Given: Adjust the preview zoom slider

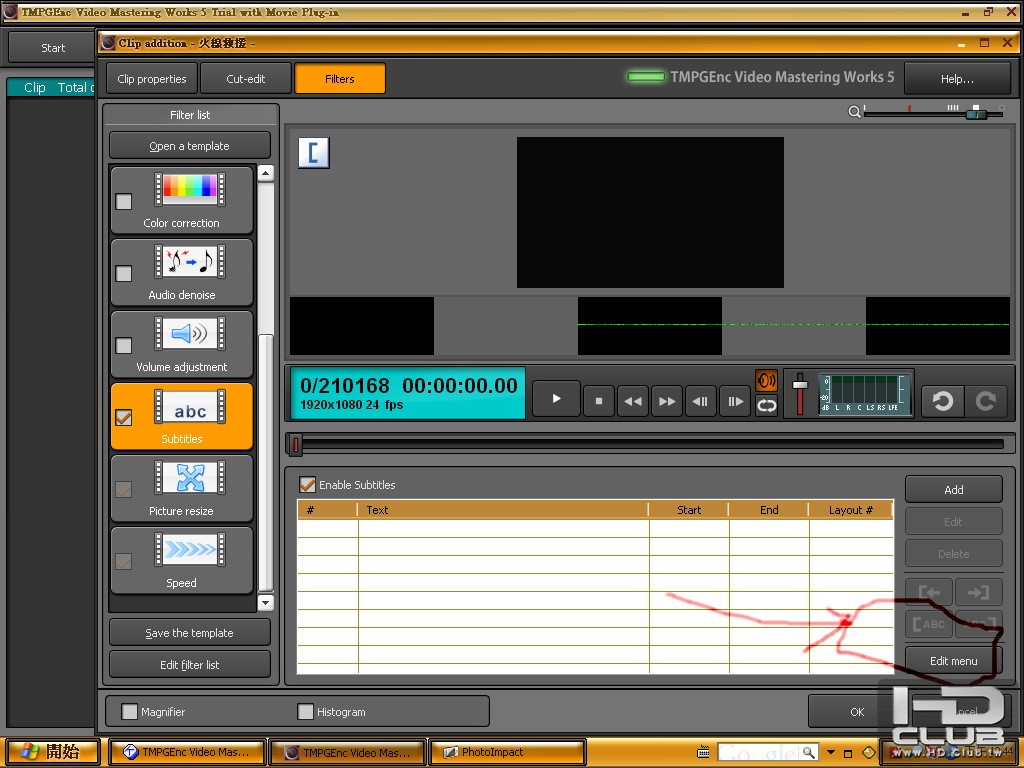Looking at the screenshot, I should [x=975, y=114].
